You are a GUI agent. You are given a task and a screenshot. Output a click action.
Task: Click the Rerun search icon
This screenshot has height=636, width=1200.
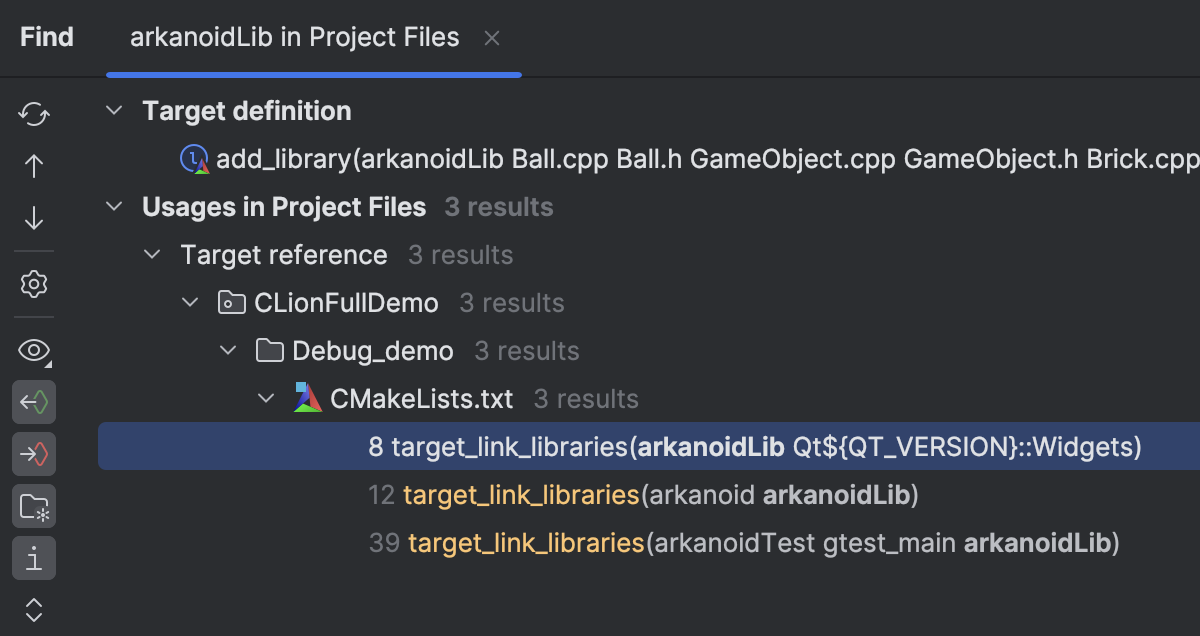[x=34, y=114]
